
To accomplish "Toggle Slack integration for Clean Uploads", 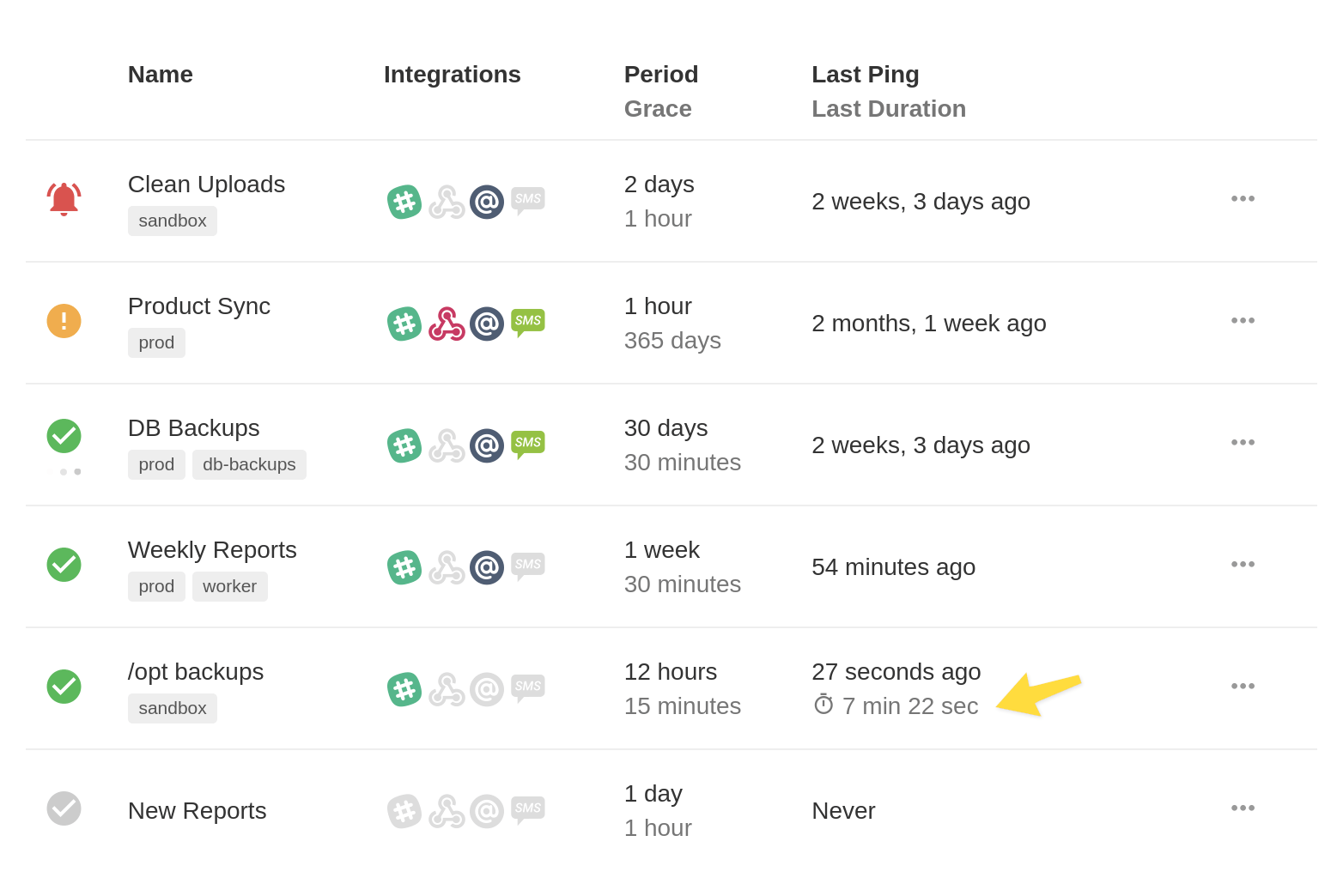I will [x=404, y=202].
